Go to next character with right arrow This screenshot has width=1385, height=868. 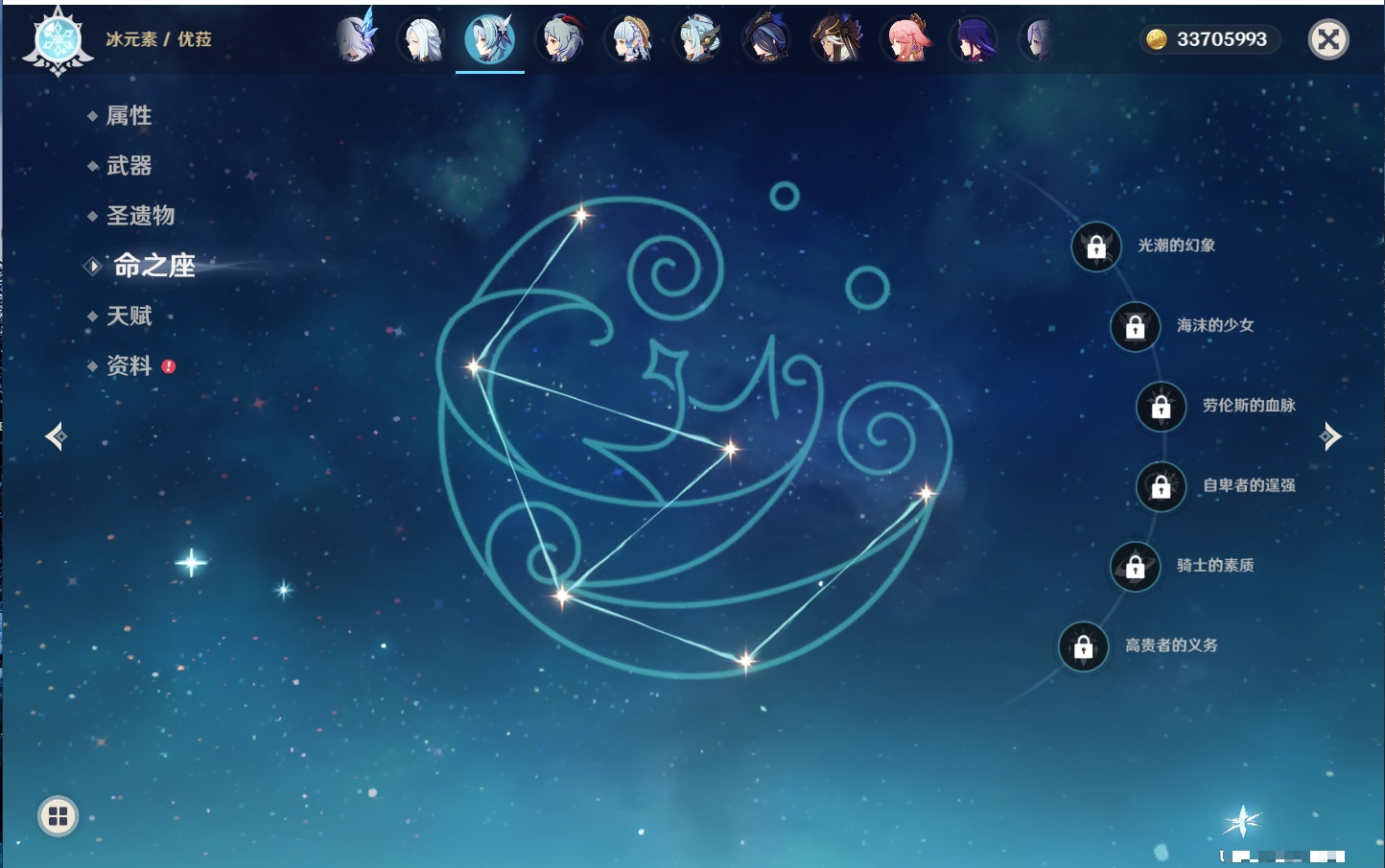click(x=1330, y=436)
